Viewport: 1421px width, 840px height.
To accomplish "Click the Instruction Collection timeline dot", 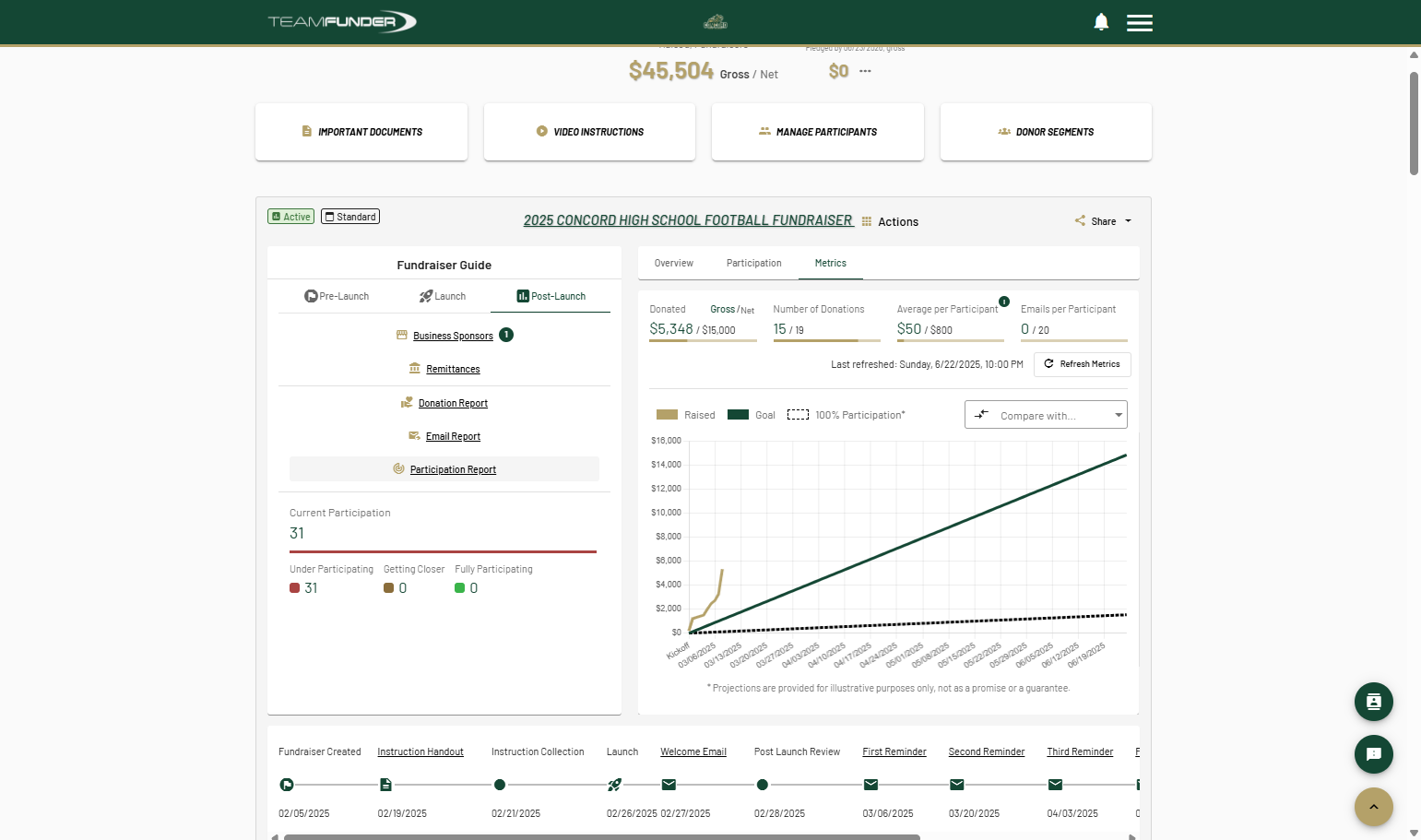I will (x=500, y=785).
